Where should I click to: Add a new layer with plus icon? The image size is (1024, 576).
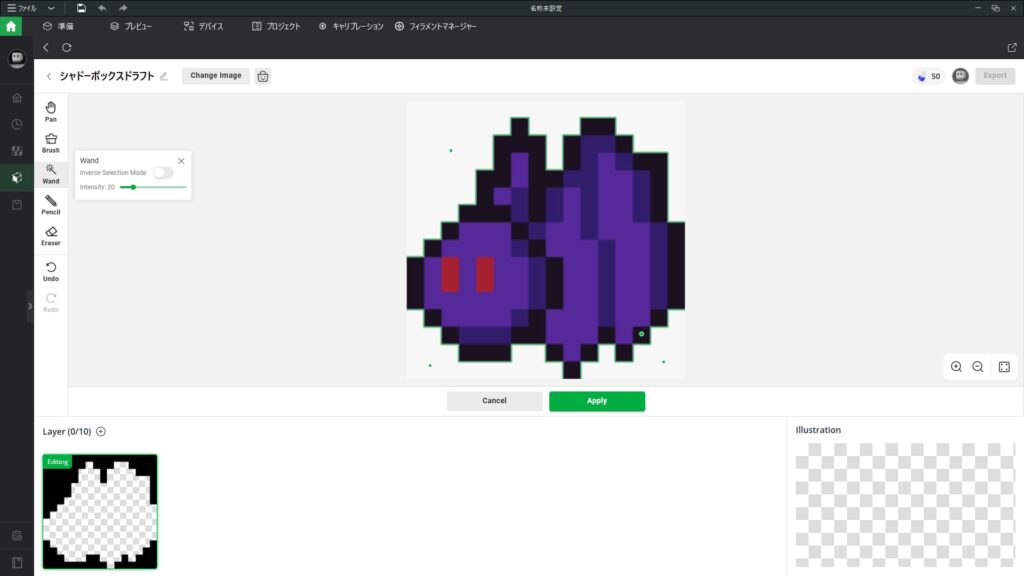pos(101,432)
